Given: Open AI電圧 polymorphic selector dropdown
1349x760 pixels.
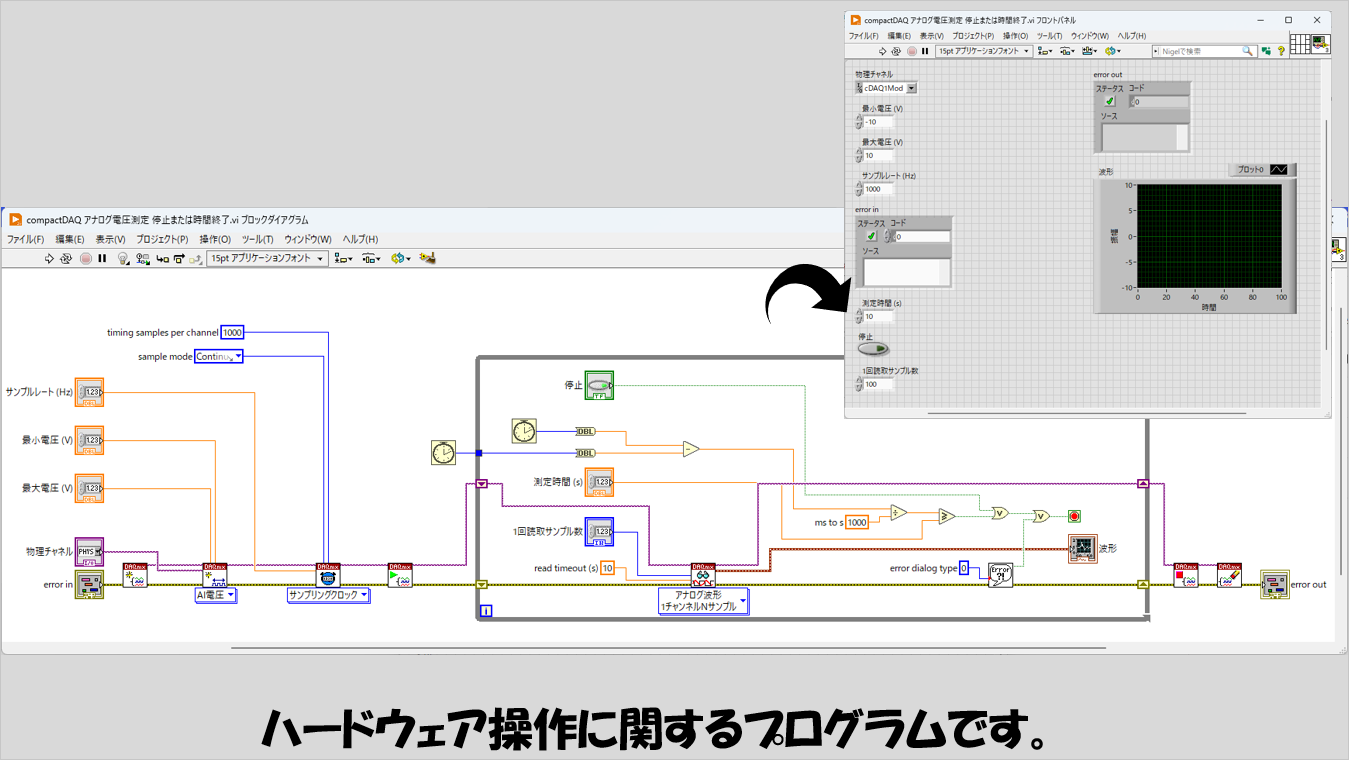Looking at the screenshot, I should tap(216, 595).
